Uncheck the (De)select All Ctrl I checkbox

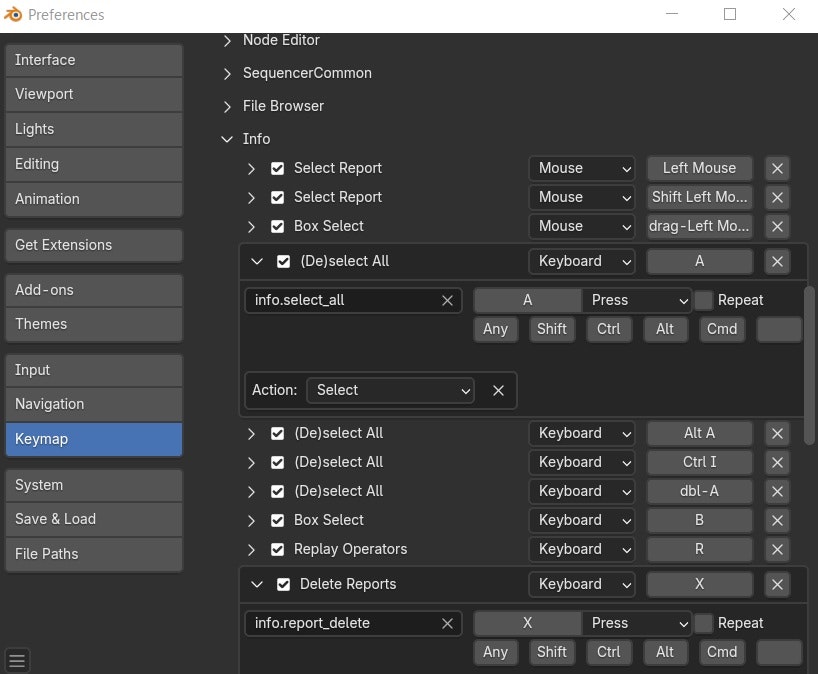[x=278, y=462]
